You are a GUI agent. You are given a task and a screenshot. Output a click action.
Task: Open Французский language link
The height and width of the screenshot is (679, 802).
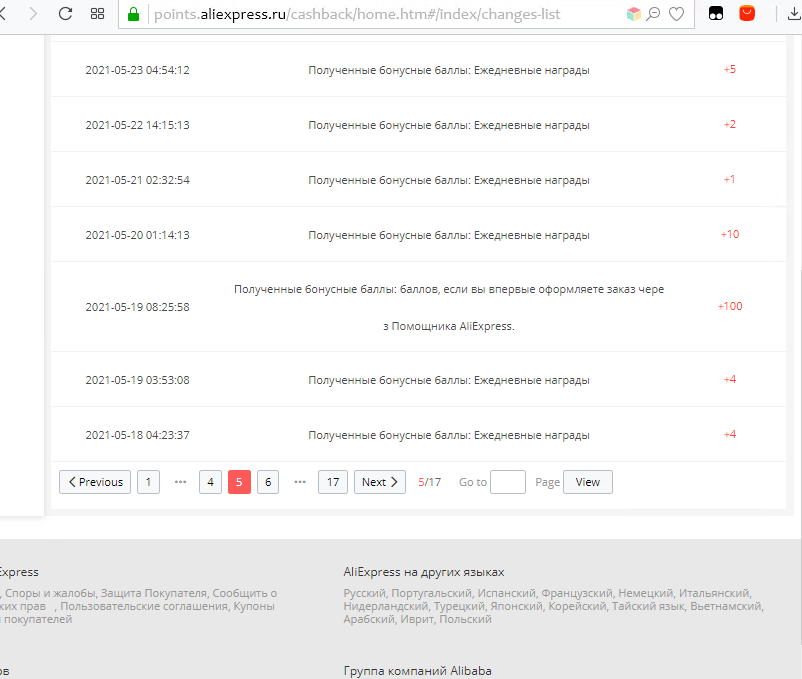pyautogui.click(x=577, y=593)
